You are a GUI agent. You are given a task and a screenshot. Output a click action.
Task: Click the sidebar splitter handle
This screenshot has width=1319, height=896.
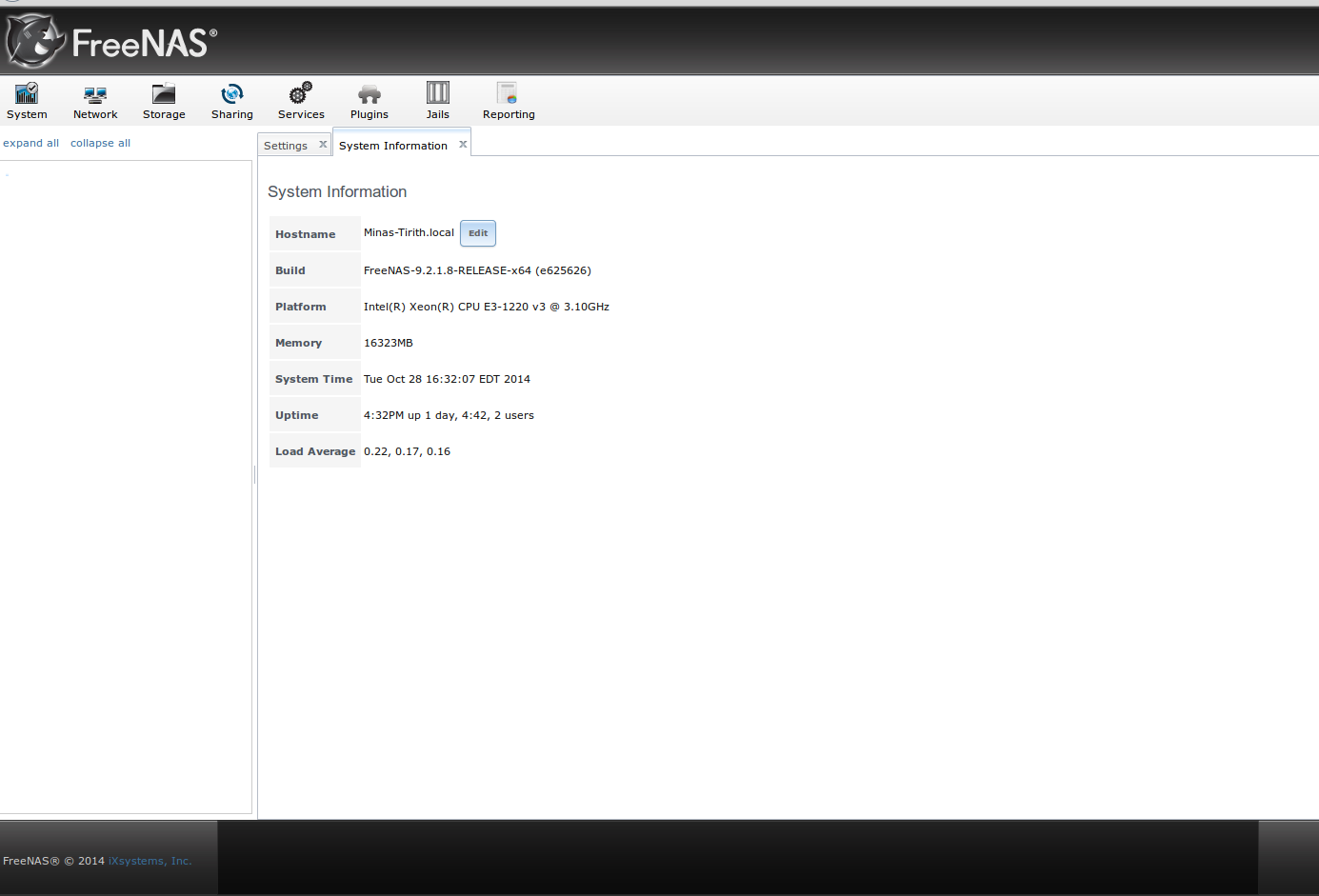[x=255, y=474]
